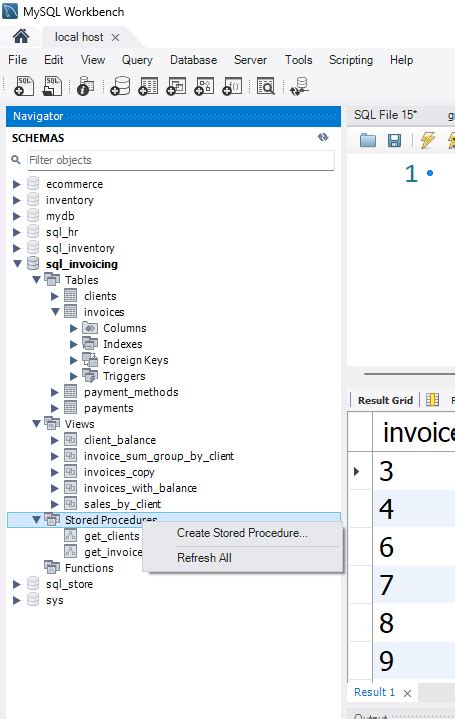
Task: Expand the payment_methods table
Action: [55, 392]
